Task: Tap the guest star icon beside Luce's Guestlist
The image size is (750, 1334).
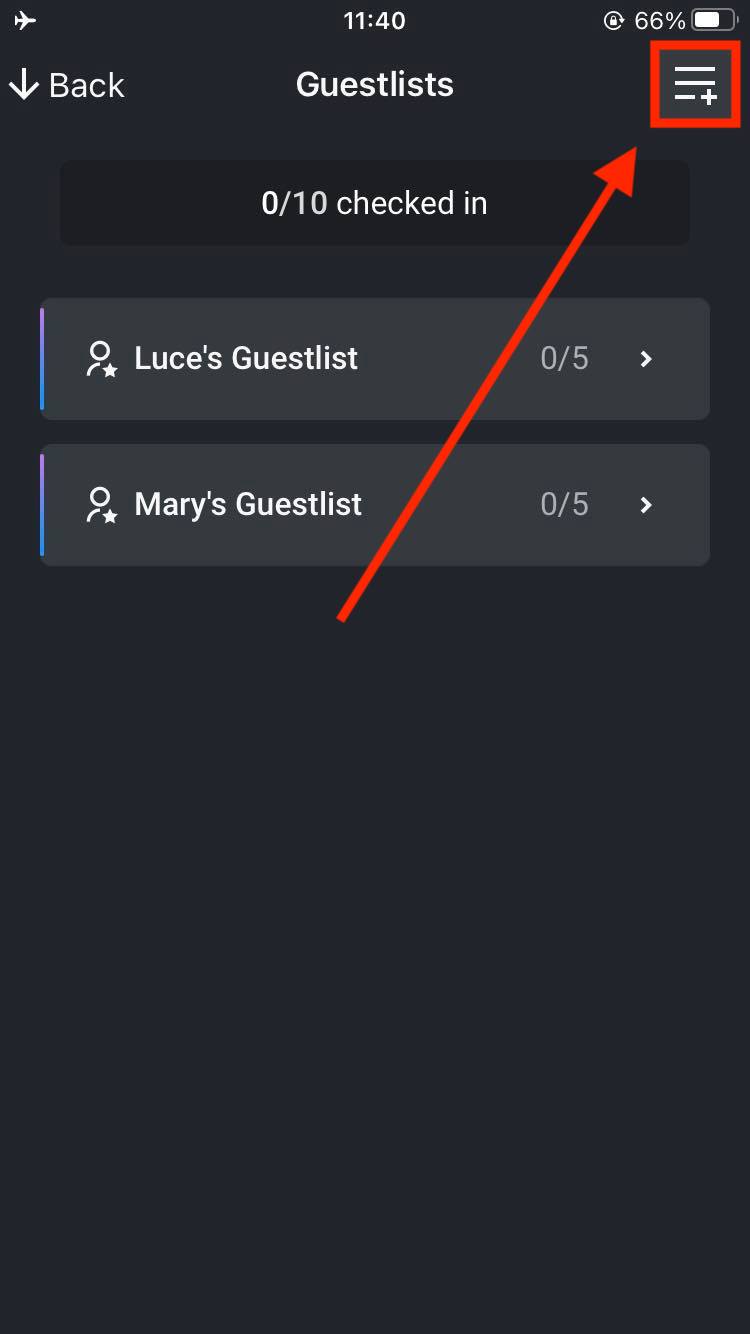Action: pyautogui.click(x=102, y=359)
